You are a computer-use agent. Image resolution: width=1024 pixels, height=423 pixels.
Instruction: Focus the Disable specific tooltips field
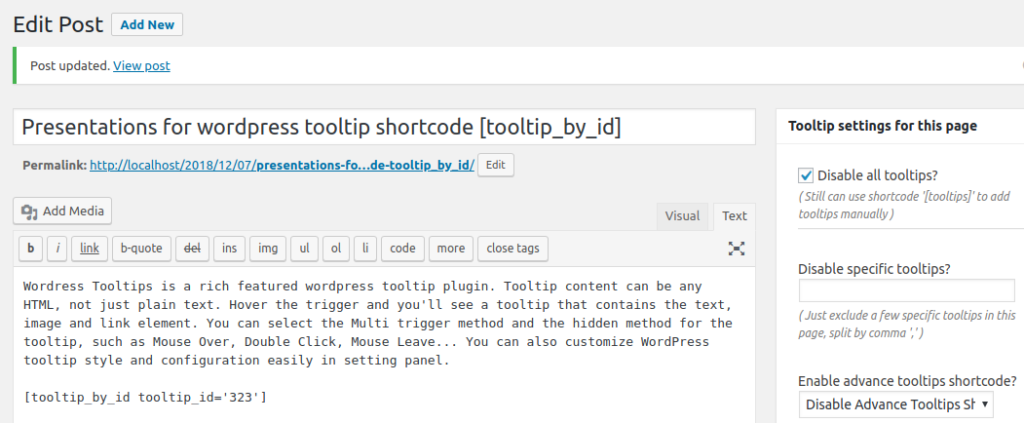(x=906, y=291)
